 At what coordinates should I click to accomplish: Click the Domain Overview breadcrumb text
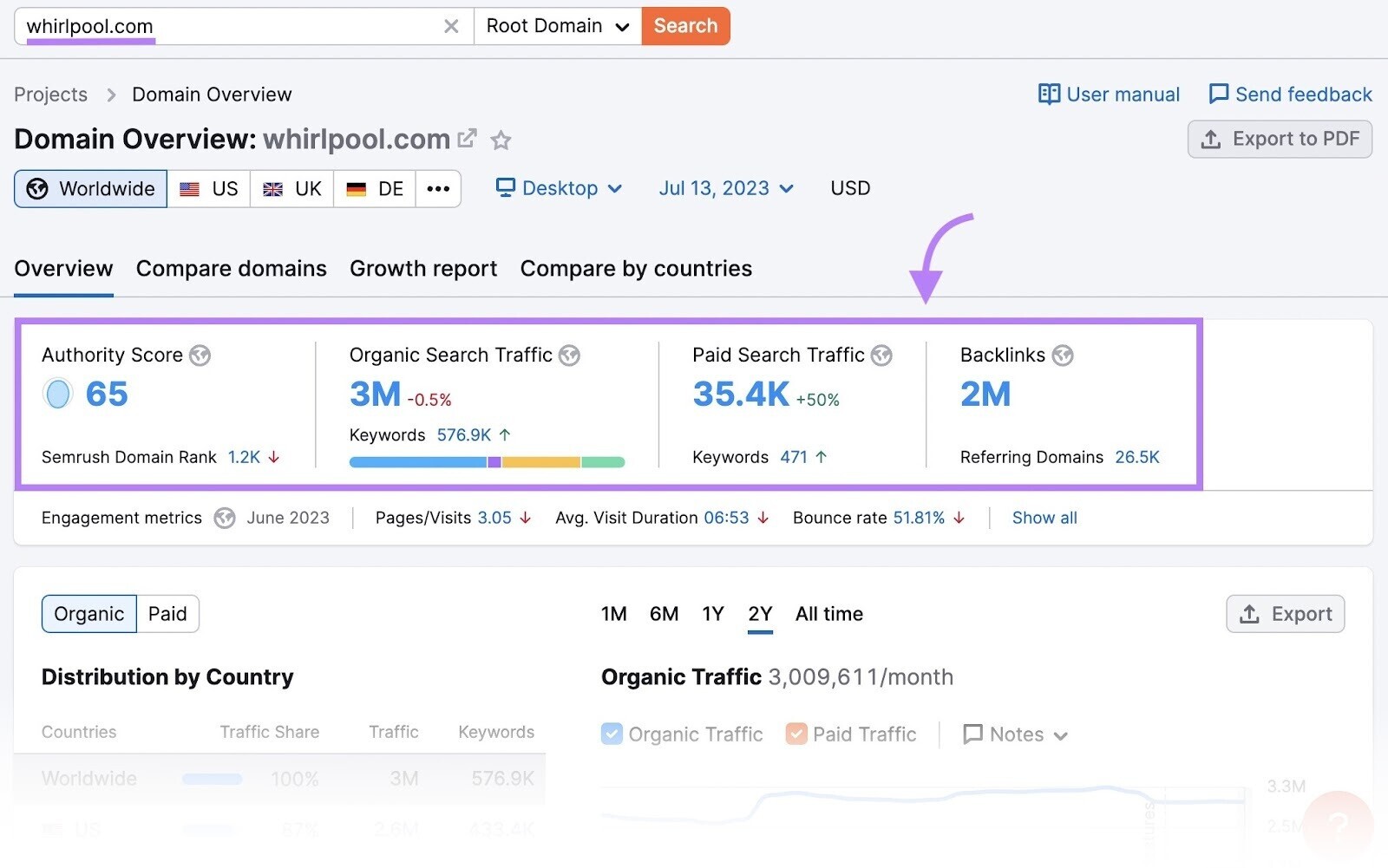[x=212, y=95]
